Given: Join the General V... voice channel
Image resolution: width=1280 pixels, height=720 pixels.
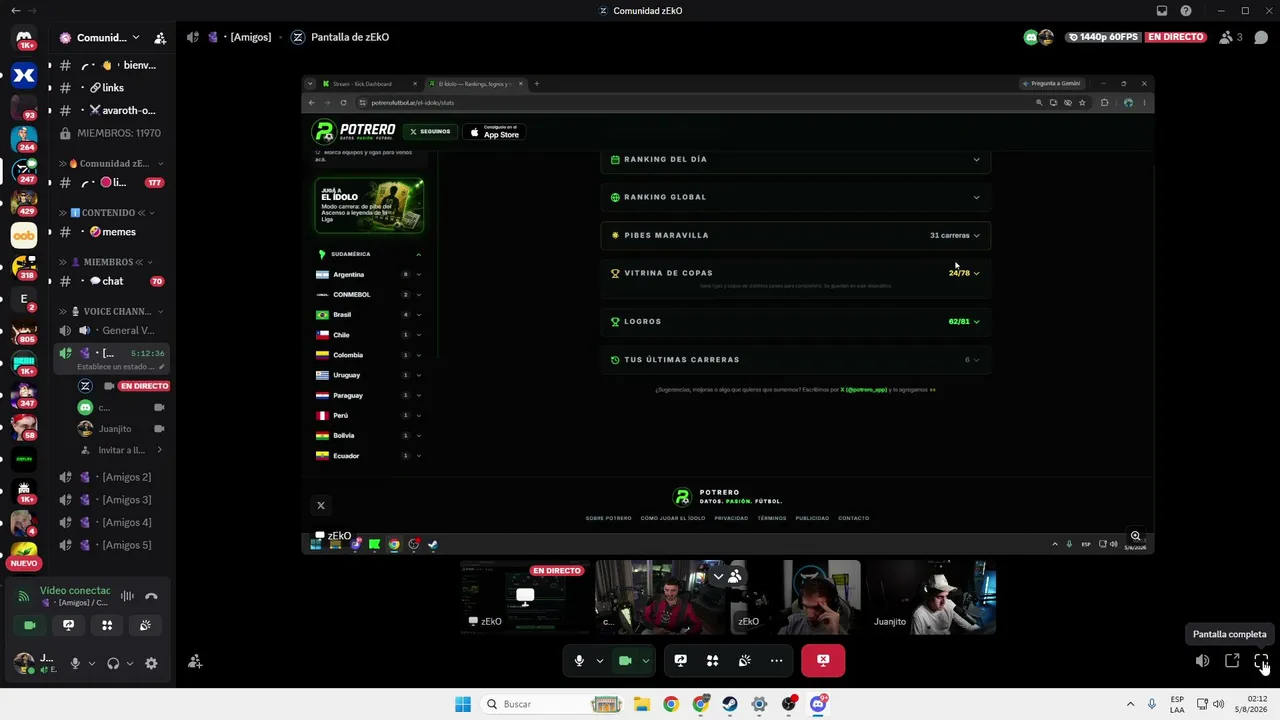Looking at the screenshot, I should click(x=112, y=330).
